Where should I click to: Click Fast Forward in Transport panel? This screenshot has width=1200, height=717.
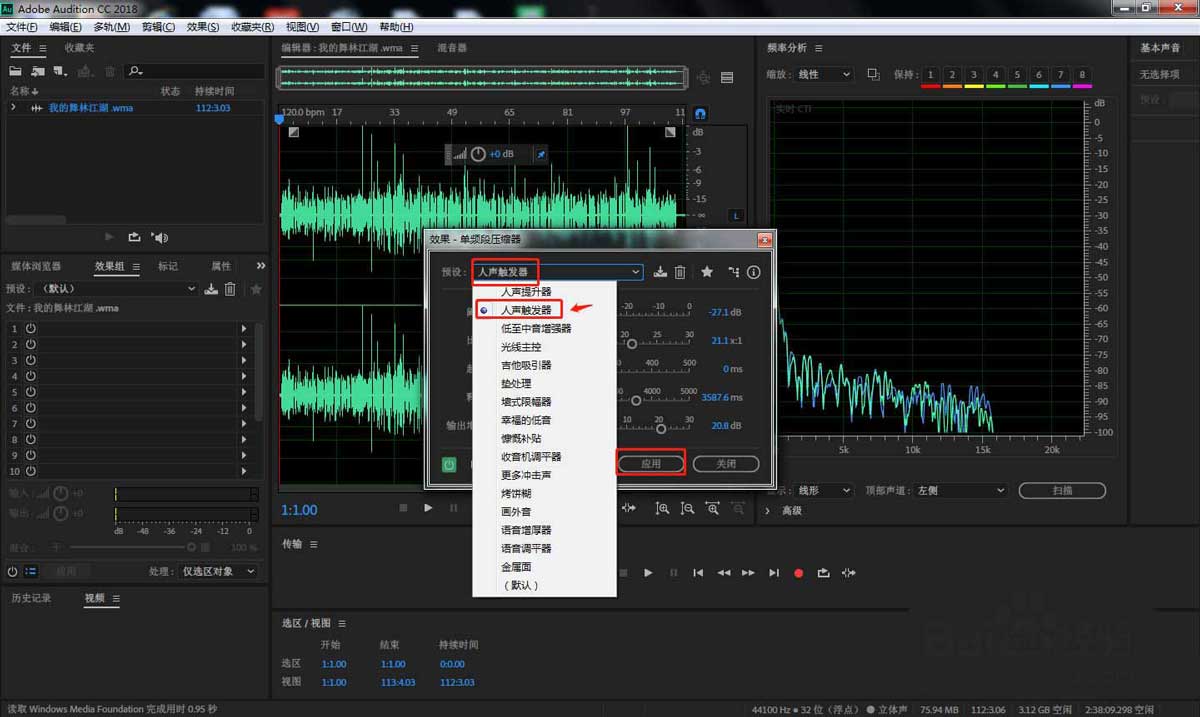click(748, 573)
